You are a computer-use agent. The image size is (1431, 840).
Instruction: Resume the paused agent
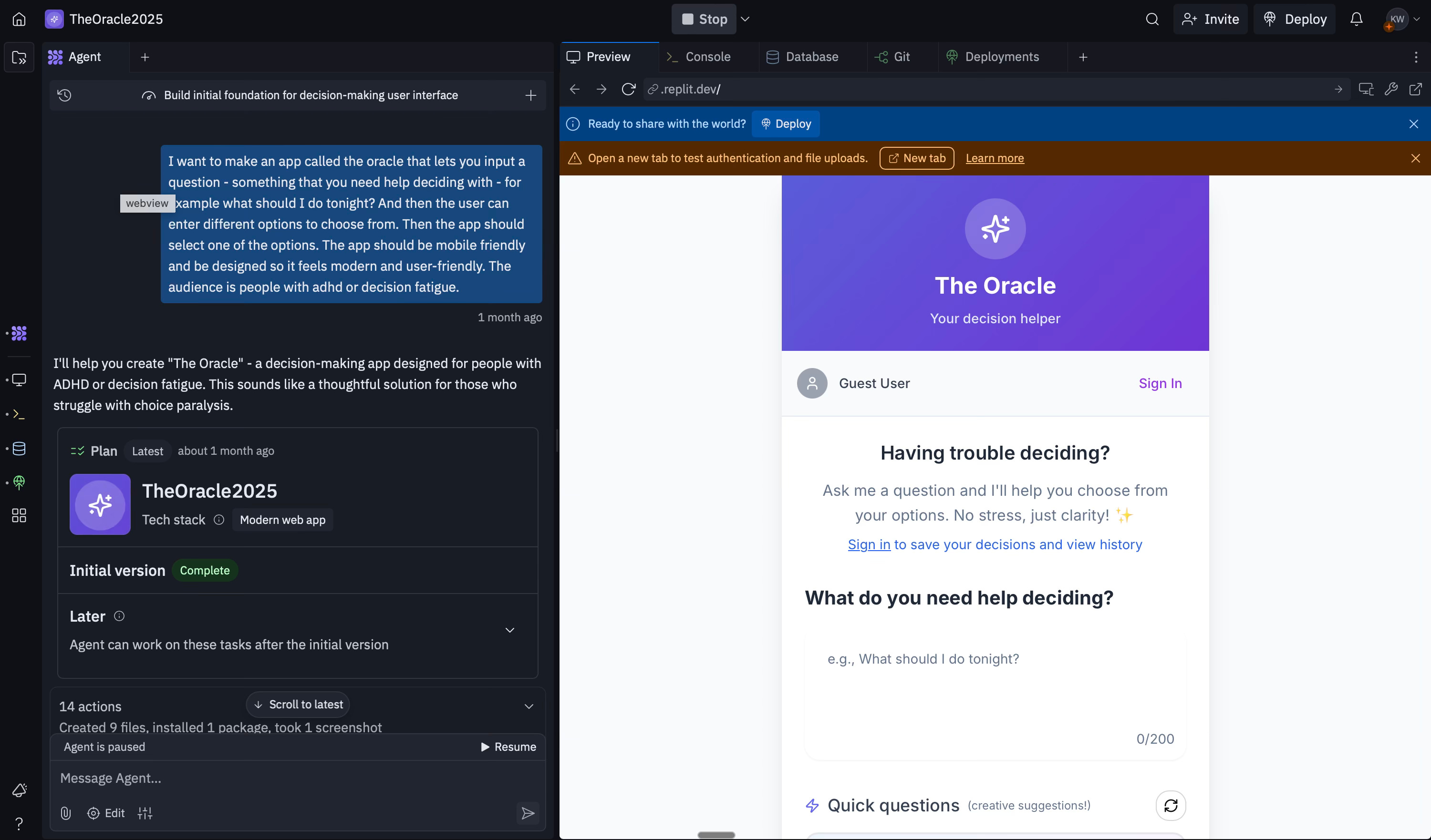pyautogui.click(x=508, y=747)
